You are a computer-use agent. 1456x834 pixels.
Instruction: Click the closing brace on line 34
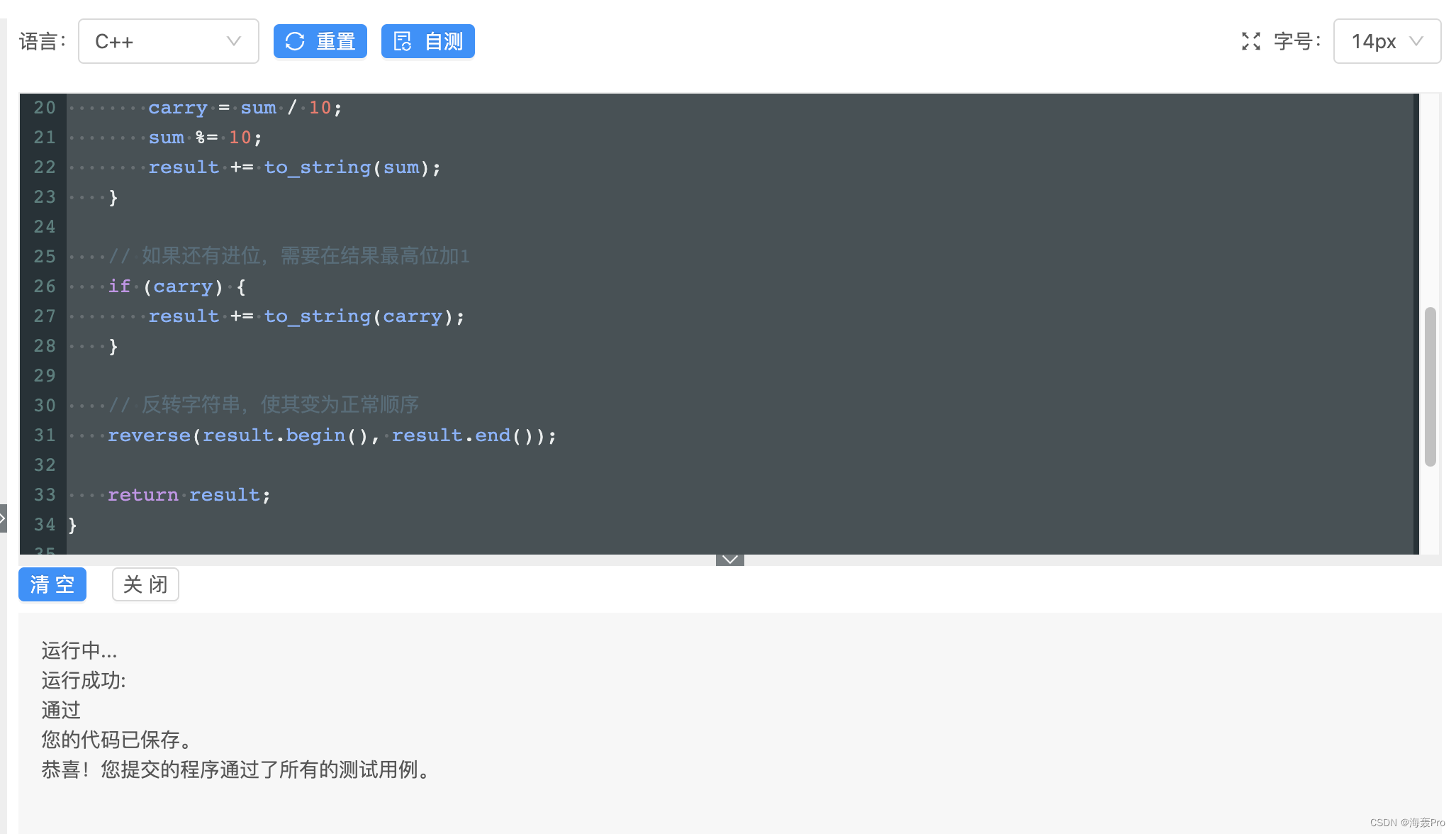pos(72,525)
